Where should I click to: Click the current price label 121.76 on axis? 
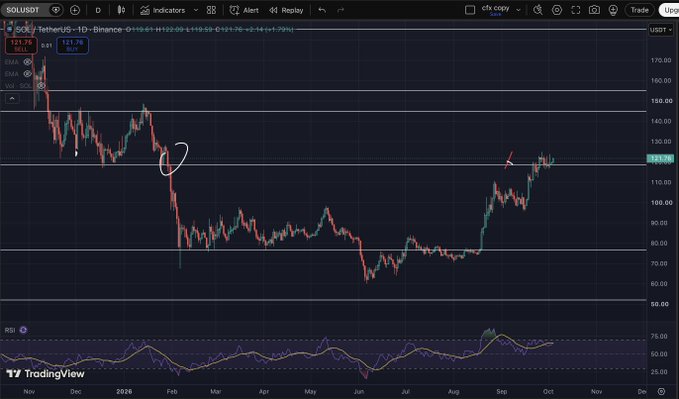coord(660,159)
